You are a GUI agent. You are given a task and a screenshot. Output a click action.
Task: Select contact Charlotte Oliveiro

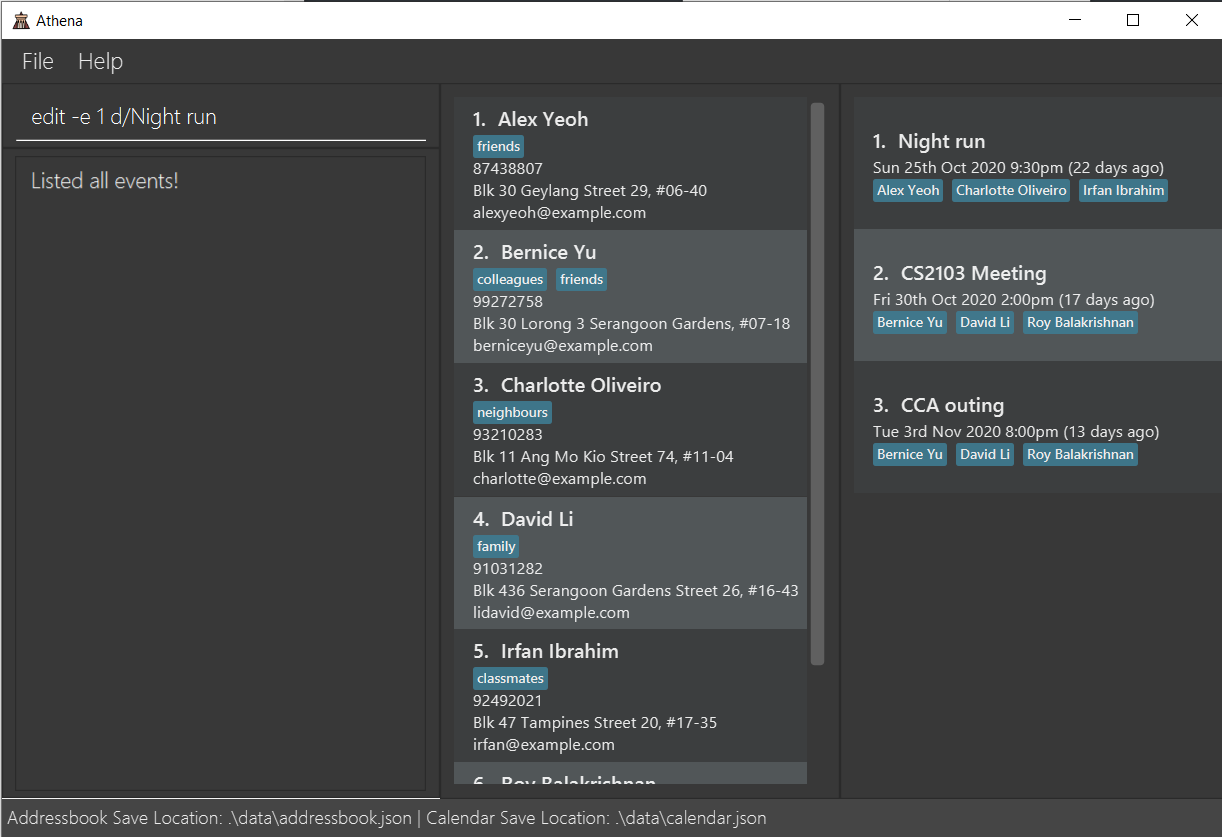coord(630,430)
